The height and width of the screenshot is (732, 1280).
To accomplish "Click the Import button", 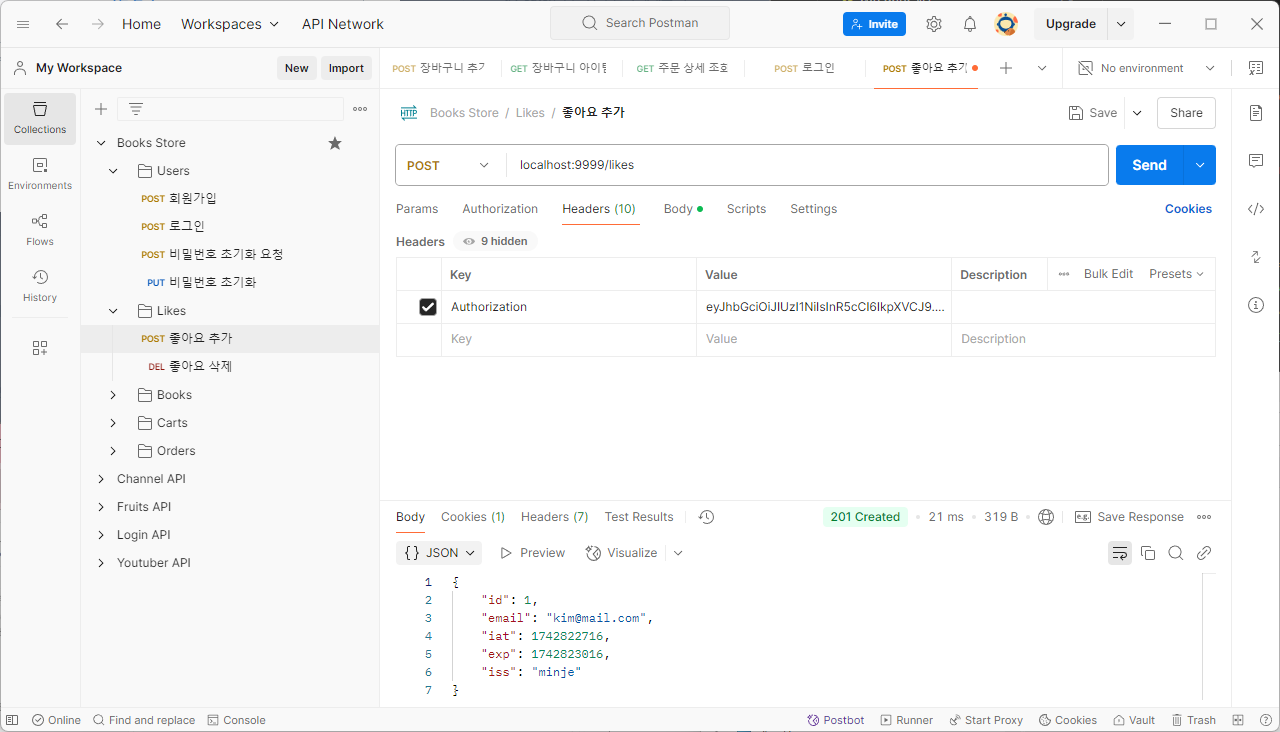I will 346,68.
